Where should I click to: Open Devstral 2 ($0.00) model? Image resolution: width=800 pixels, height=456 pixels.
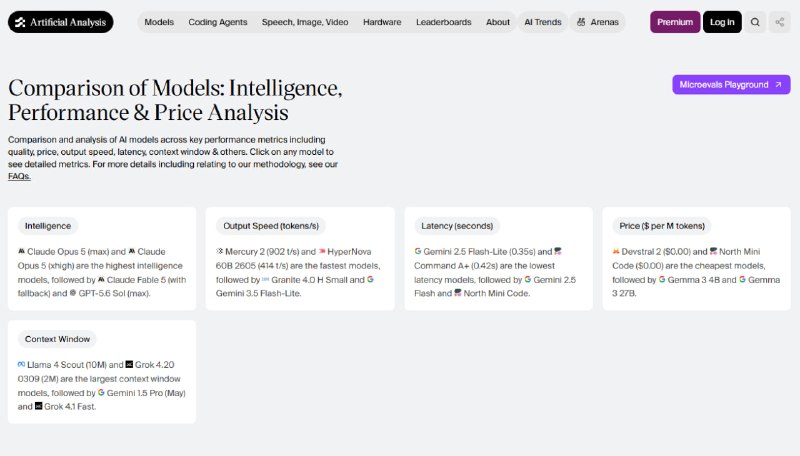[x=656, y=251]
